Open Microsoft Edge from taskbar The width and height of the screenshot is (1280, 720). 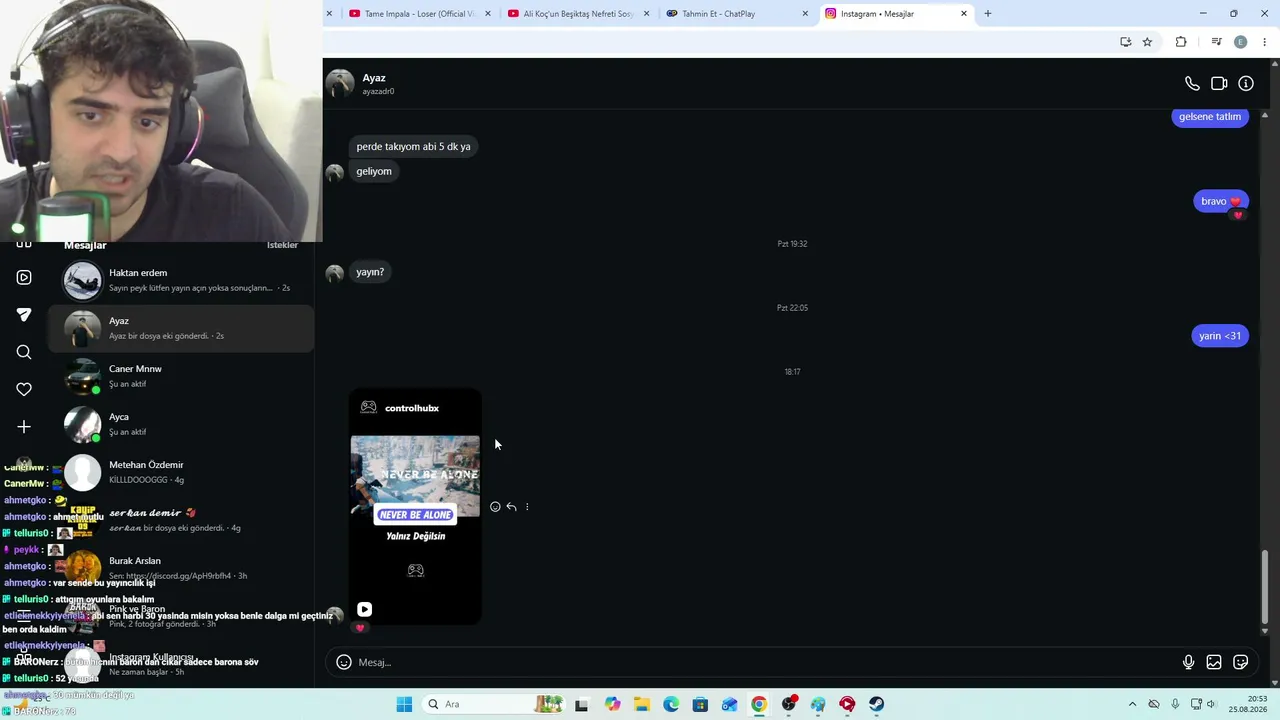[x=670, y=704]
